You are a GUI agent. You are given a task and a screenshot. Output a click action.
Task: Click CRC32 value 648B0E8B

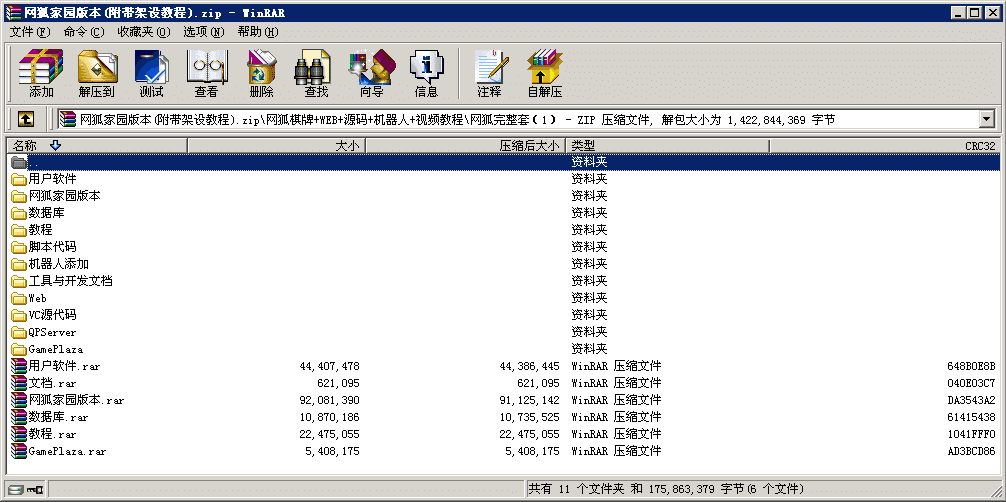pos(971,367)
